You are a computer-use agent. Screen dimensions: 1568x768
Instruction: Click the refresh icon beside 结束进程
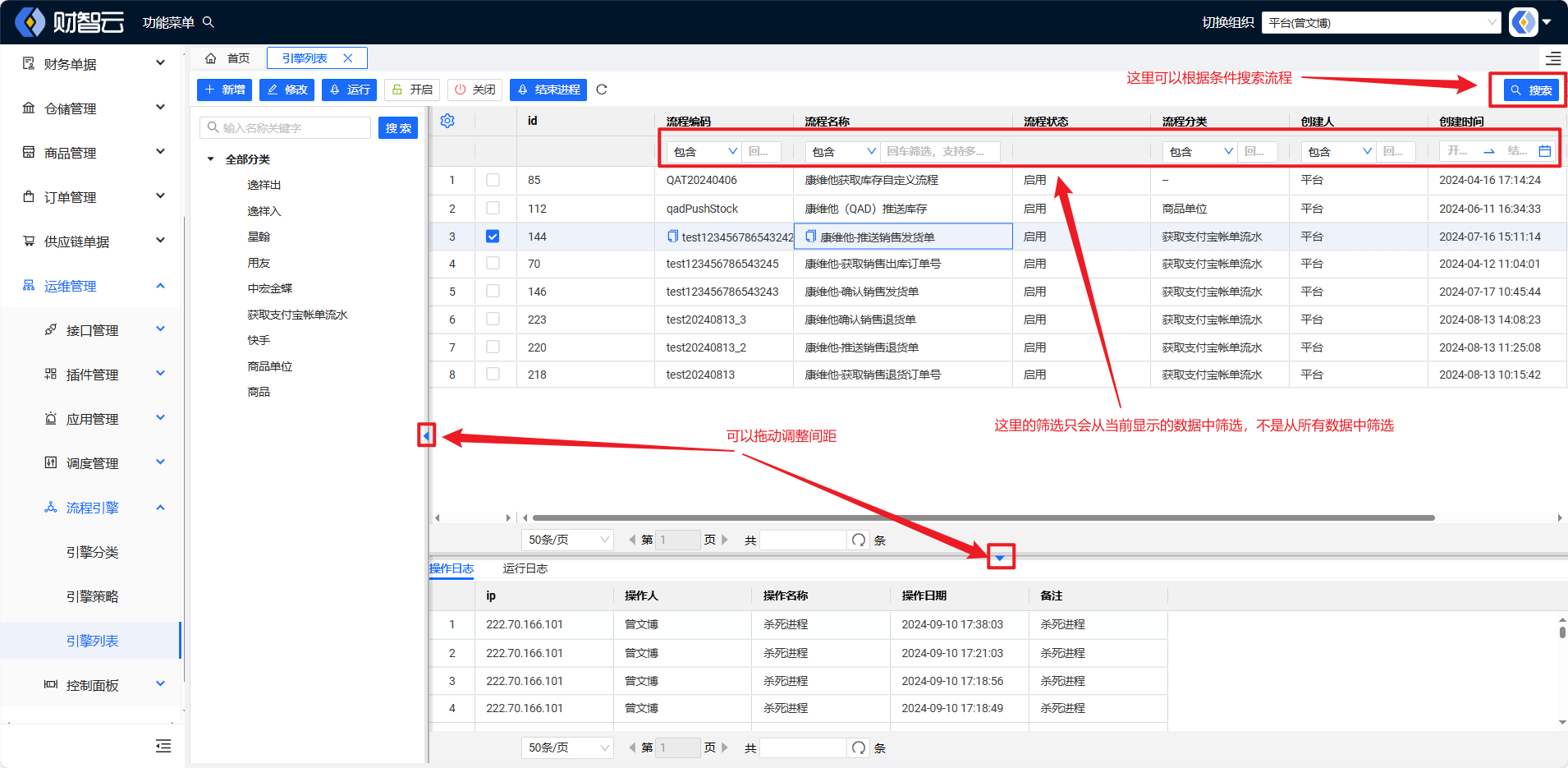pyautogui.click(x=602, y=90)
